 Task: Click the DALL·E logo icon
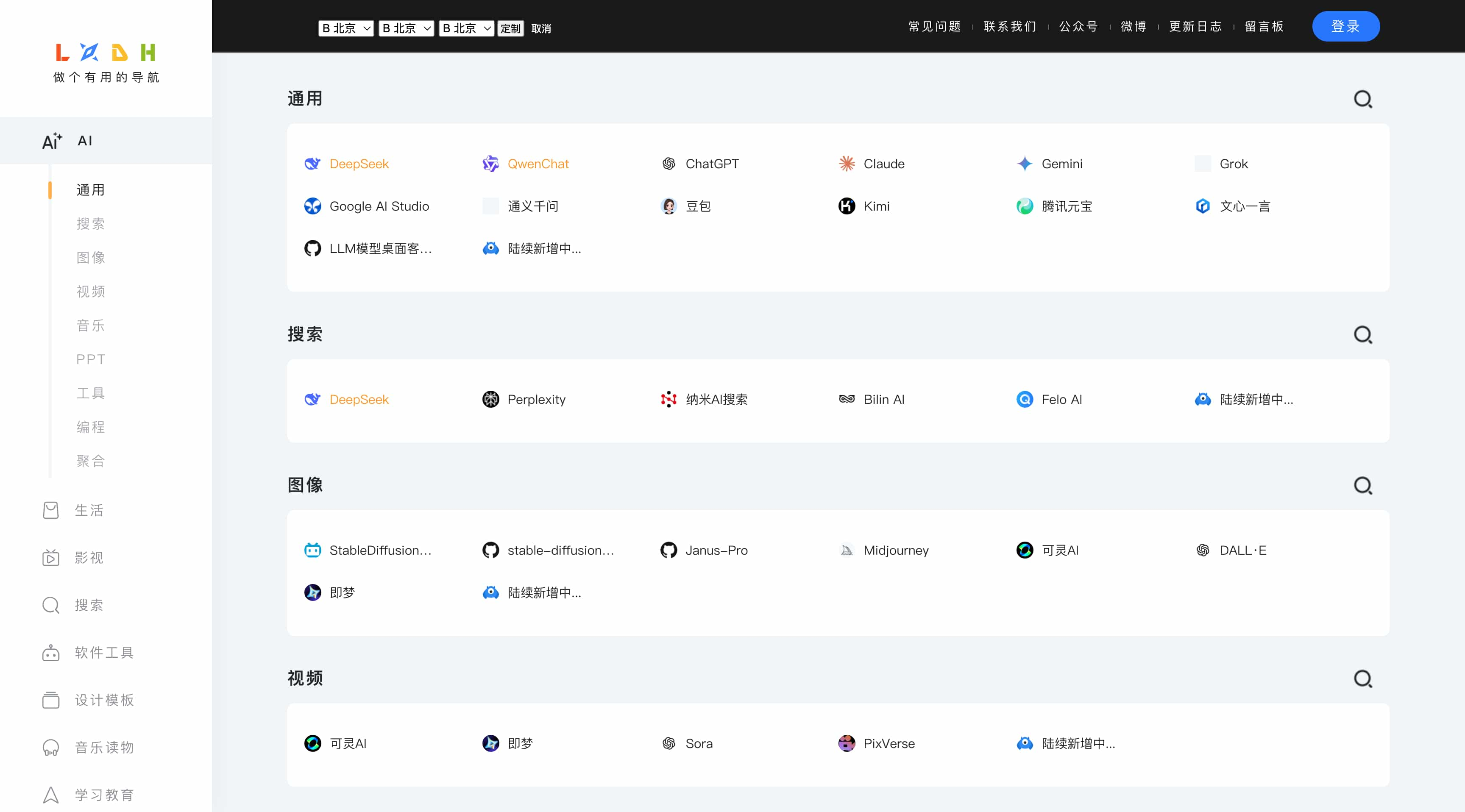click(1202, 550)
